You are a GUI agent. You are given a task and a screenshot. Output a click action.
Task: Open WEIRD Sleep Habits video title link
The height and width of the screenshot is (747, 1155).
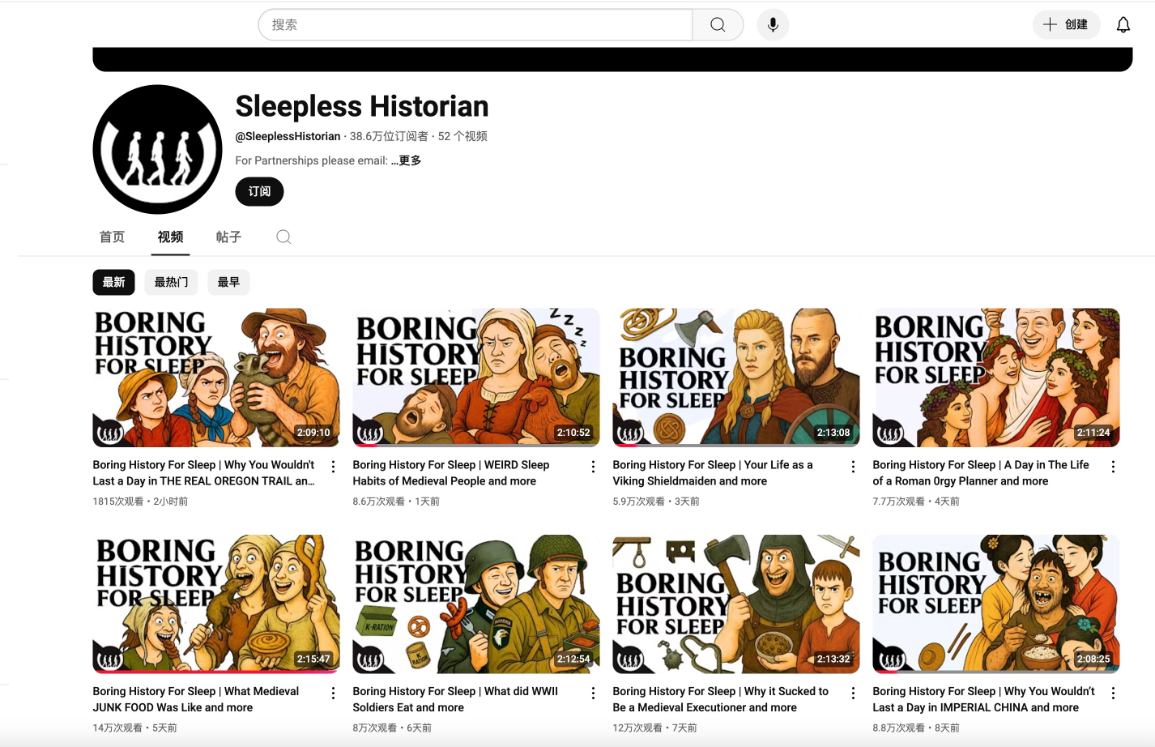tap(451, 472)
